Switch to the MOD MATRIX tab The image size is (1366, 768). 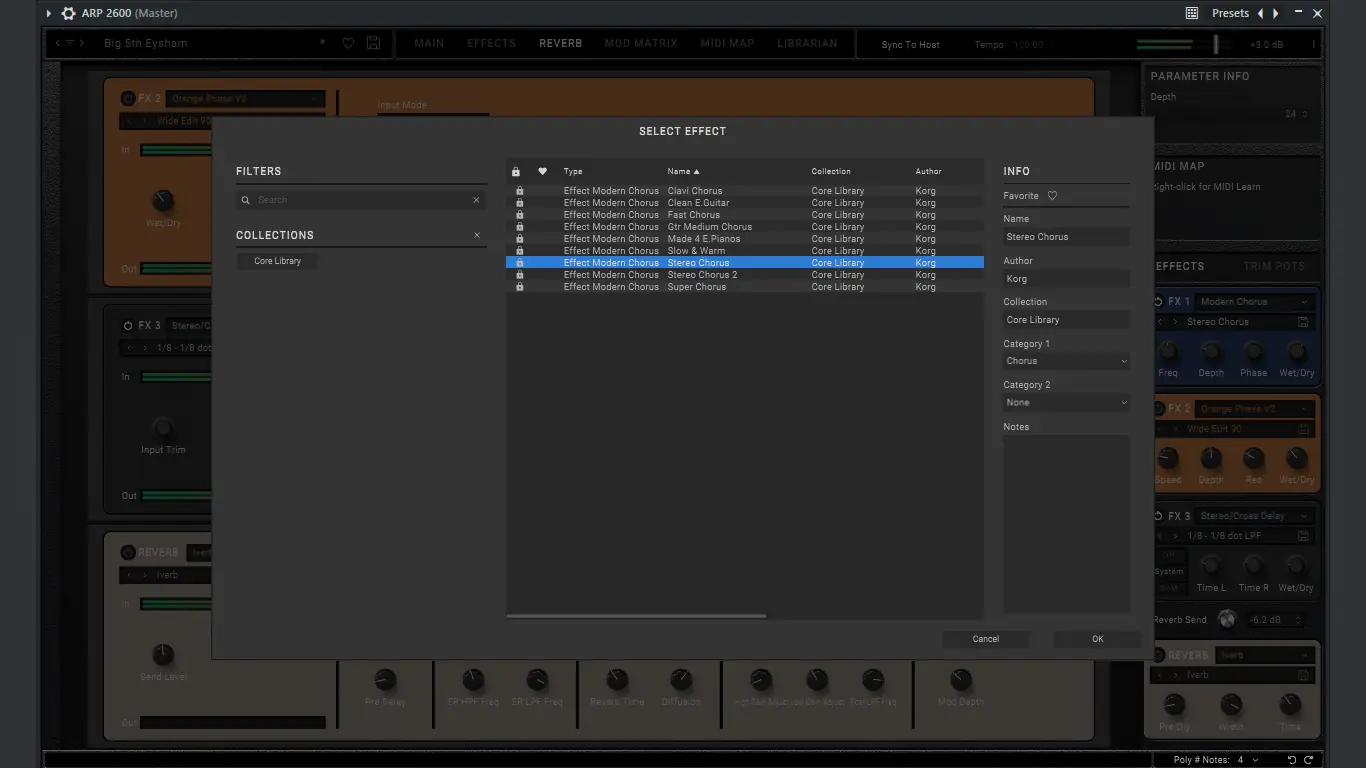[641, 44]
